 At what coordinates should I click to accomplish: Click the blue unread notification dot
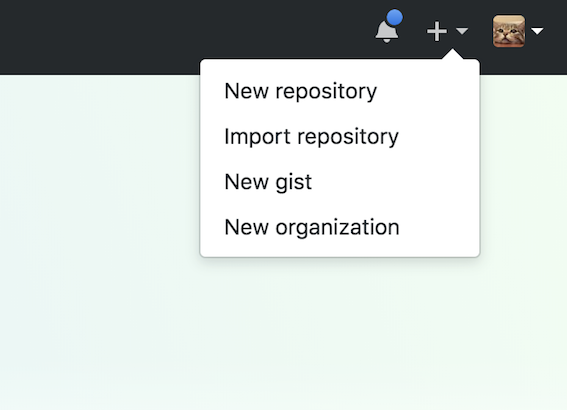click(x=394, y=18)
